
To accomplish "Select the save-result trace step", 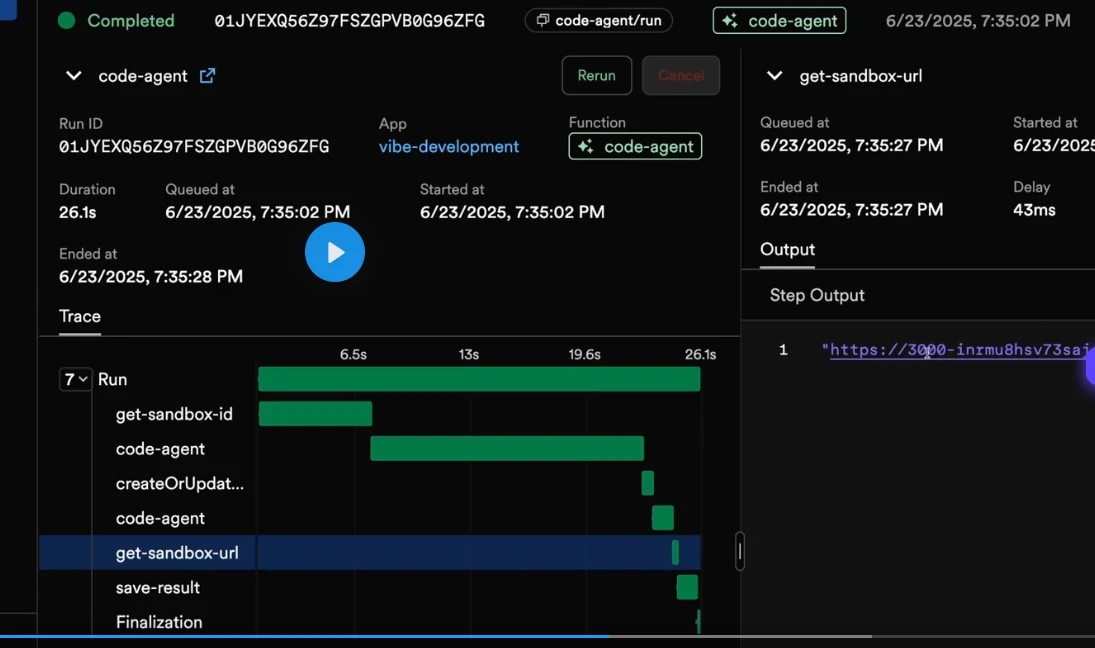I will coord(158,588).
